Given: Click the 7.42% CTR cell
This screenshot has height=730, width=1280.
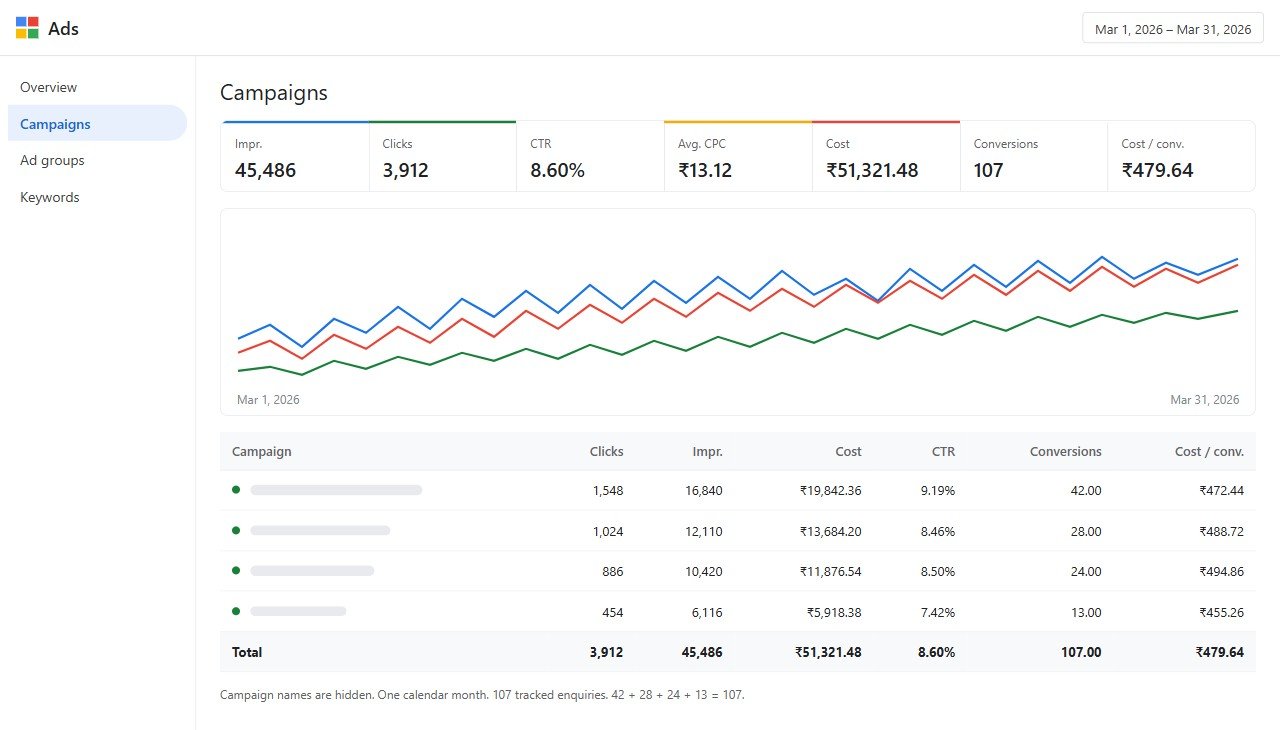Looking at the screenshot, I should [938, 611].
